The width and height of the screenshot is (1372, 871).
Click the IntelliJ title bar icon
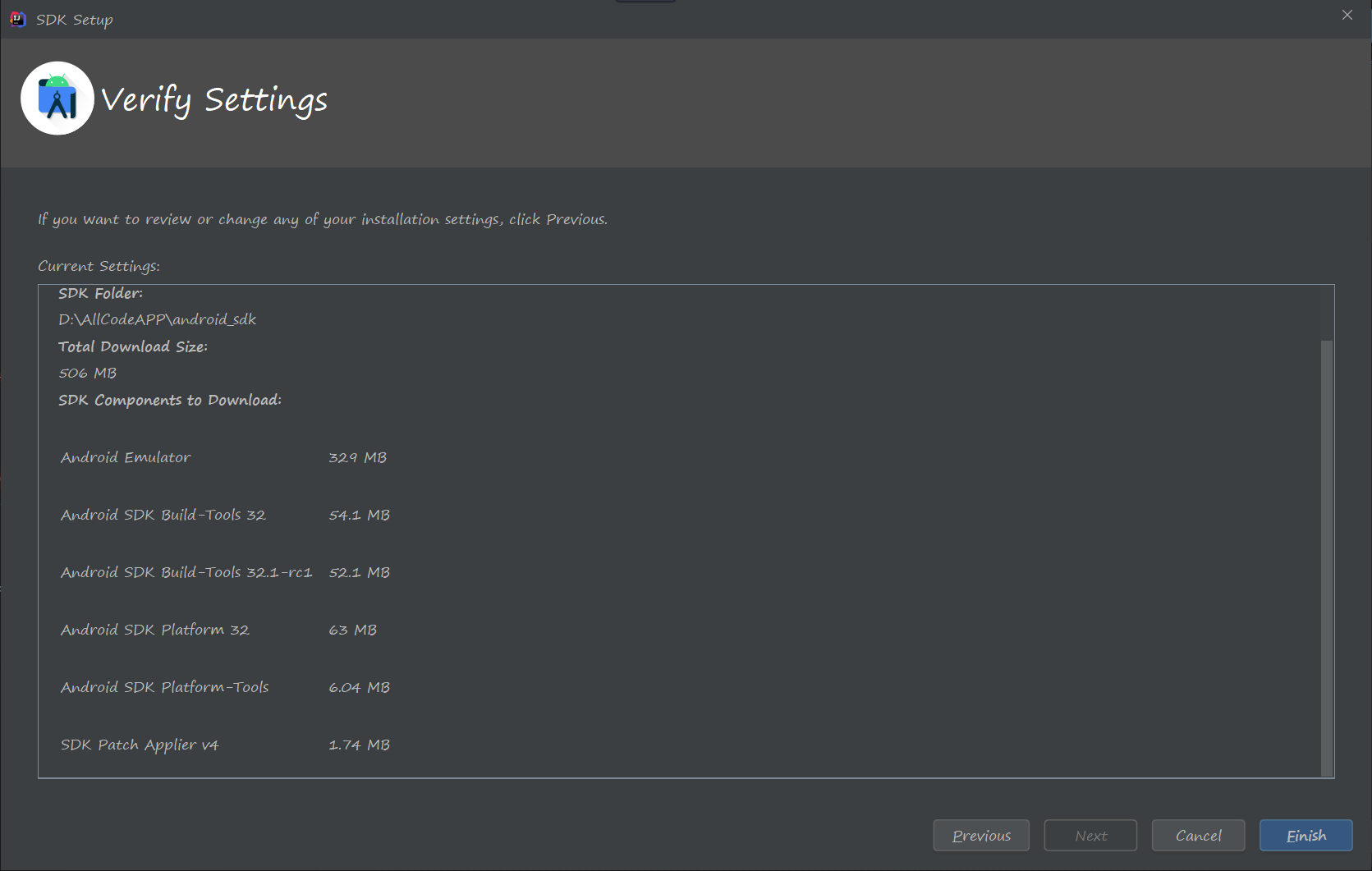(x=17, y=19)
